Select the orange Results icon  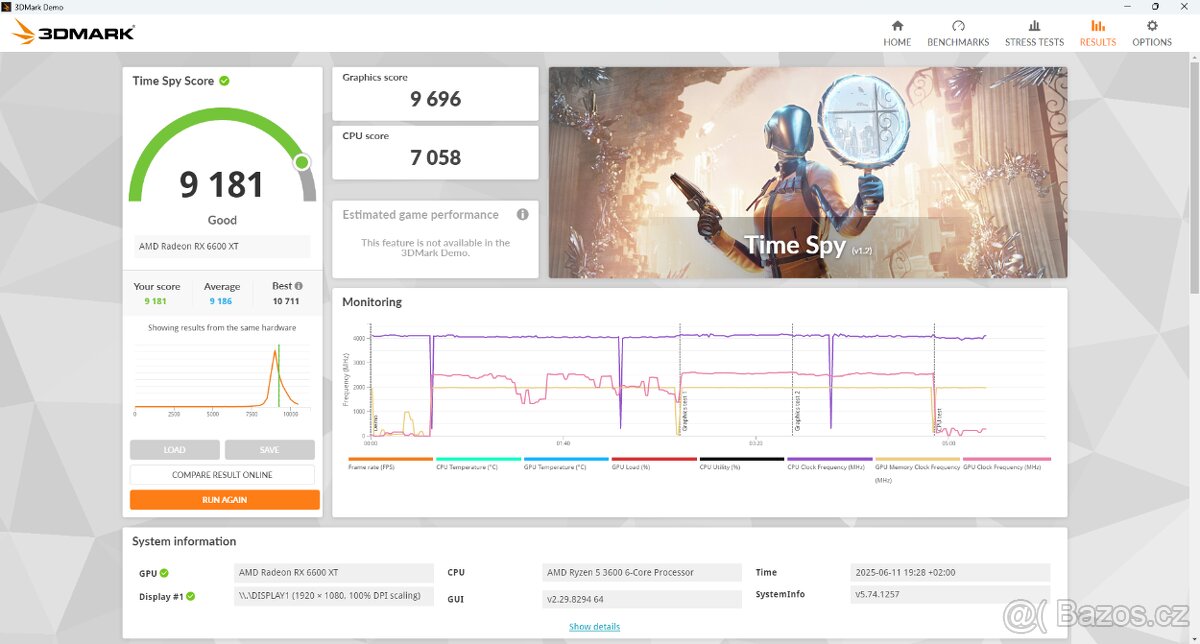tap(1098, 28)
